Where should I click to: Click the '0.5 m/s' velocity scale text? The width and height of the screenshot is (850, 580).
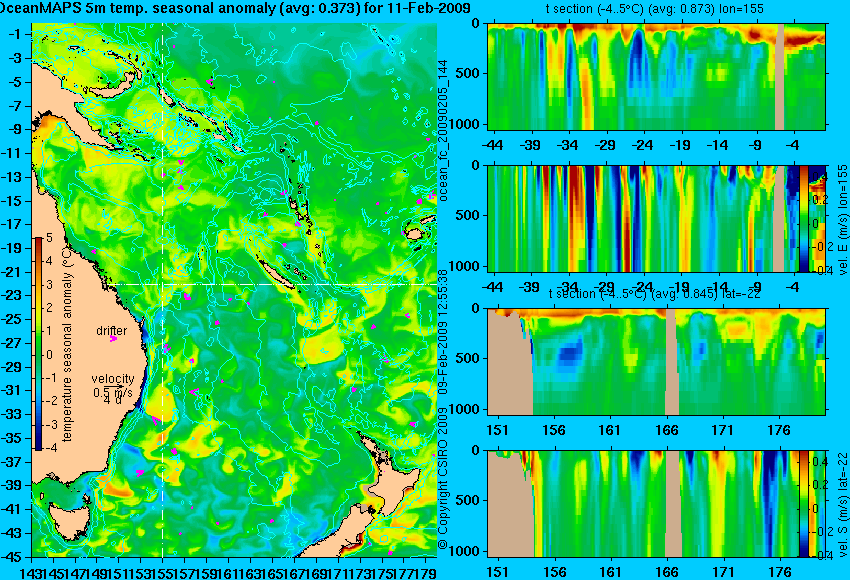(x=113, y=392)
